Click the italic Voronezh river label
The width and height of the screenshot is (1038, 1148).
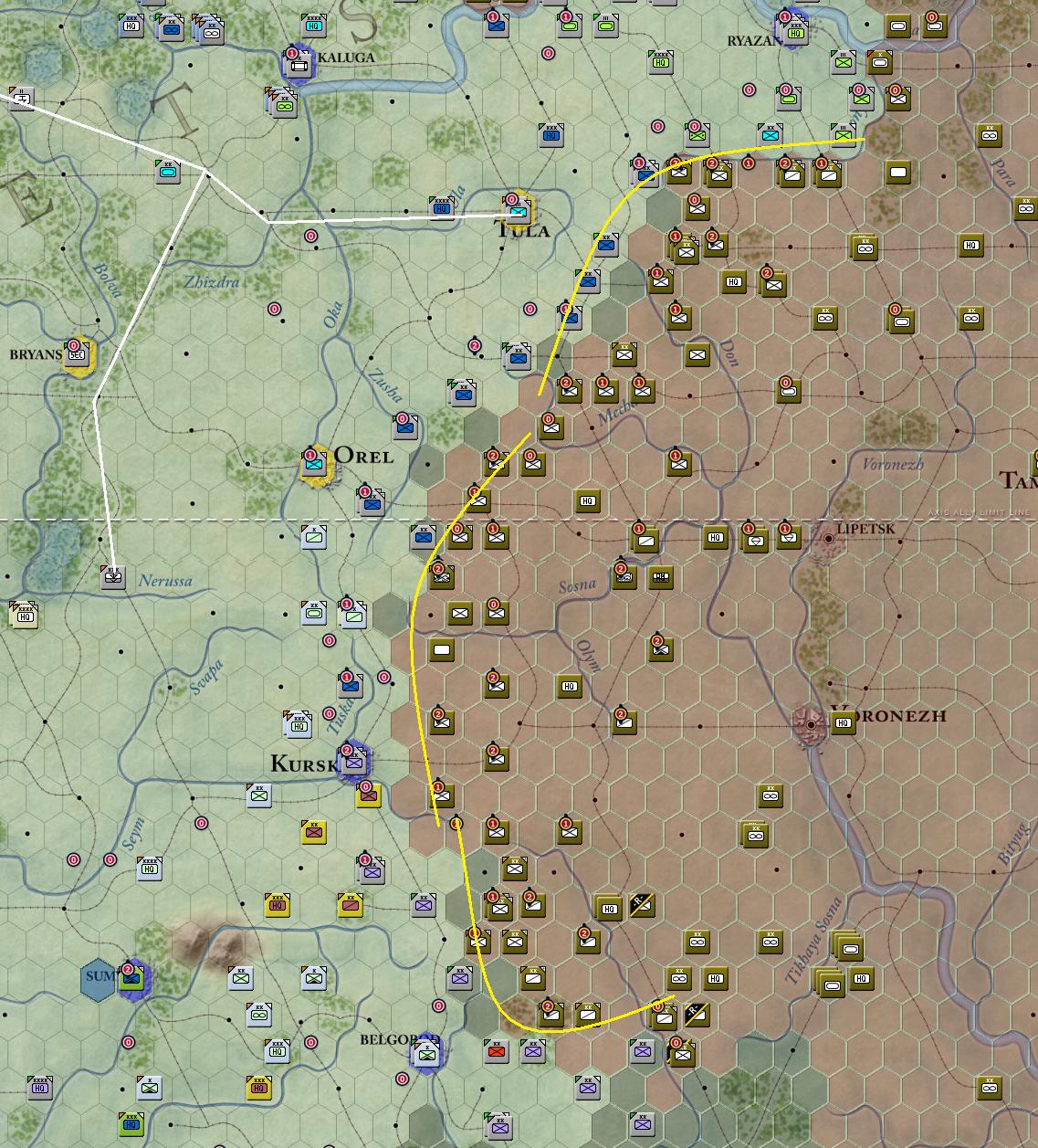click(893, 464)
